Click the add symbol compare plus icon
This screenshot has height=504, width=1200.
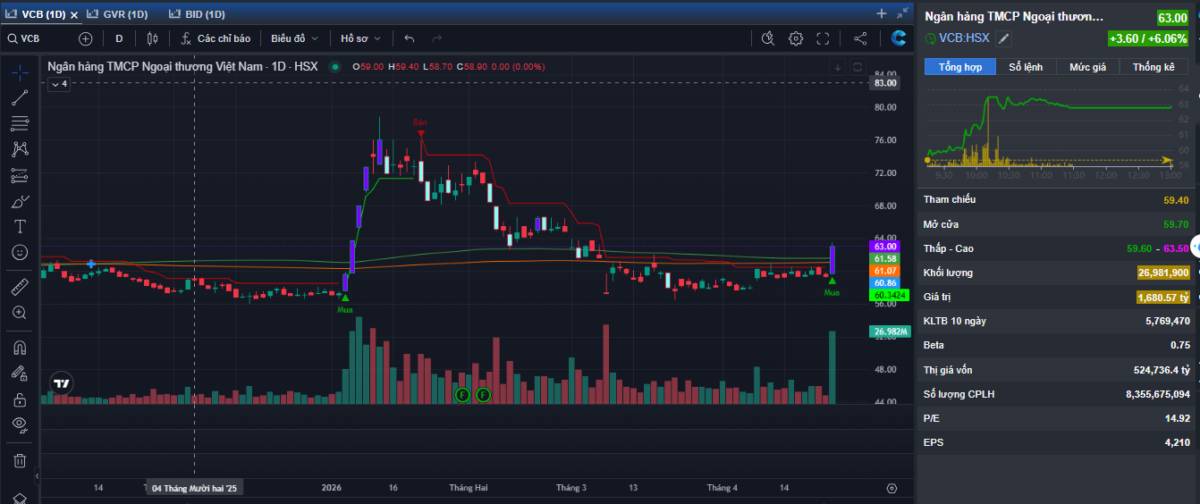pos(85,38)
